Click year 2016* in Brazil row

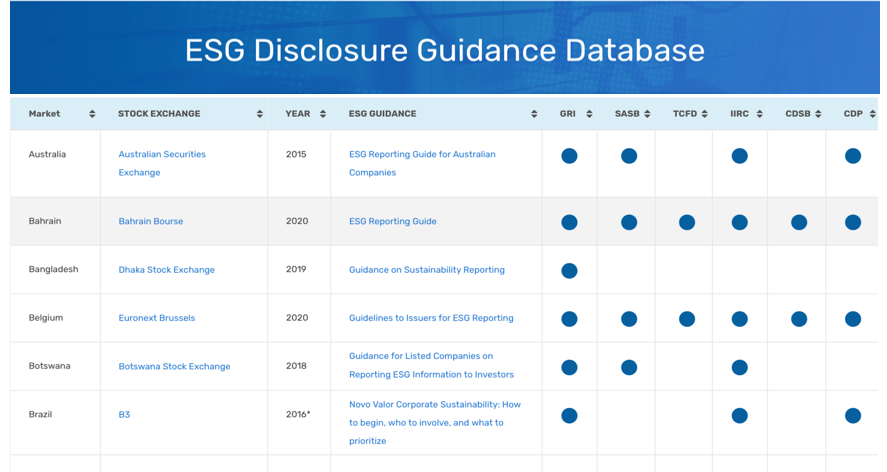click(298, 414)
